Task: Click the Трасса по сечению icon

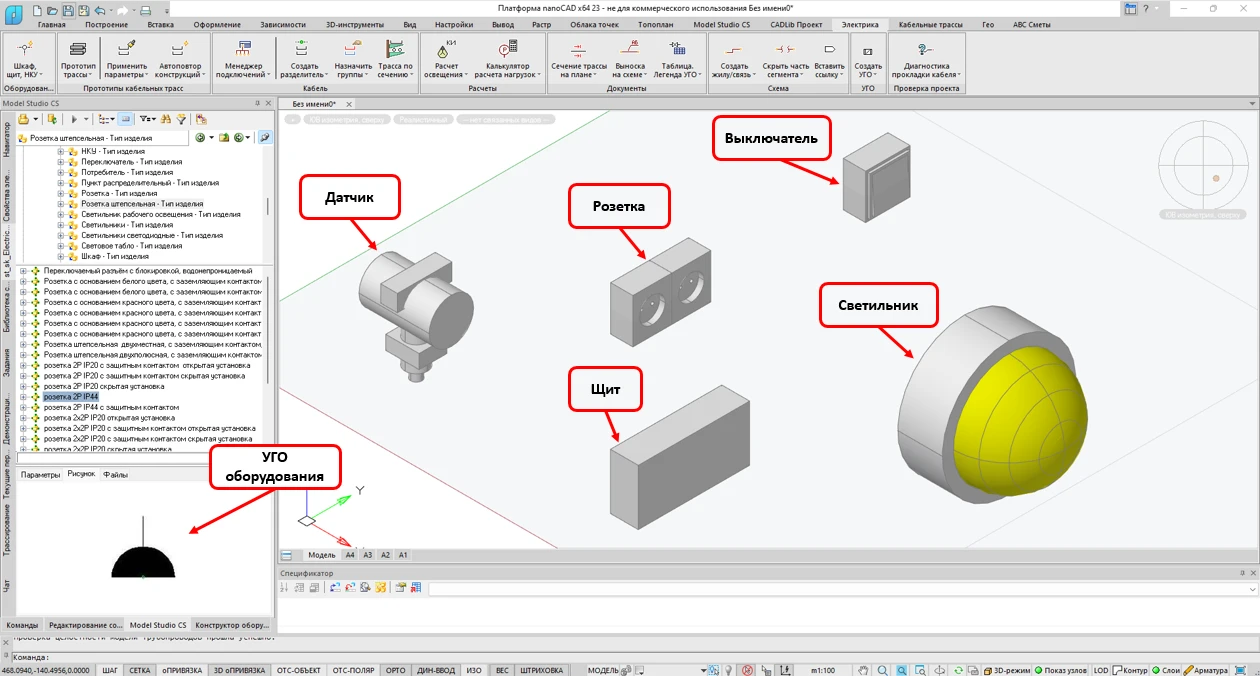Action: coord(395,48)
